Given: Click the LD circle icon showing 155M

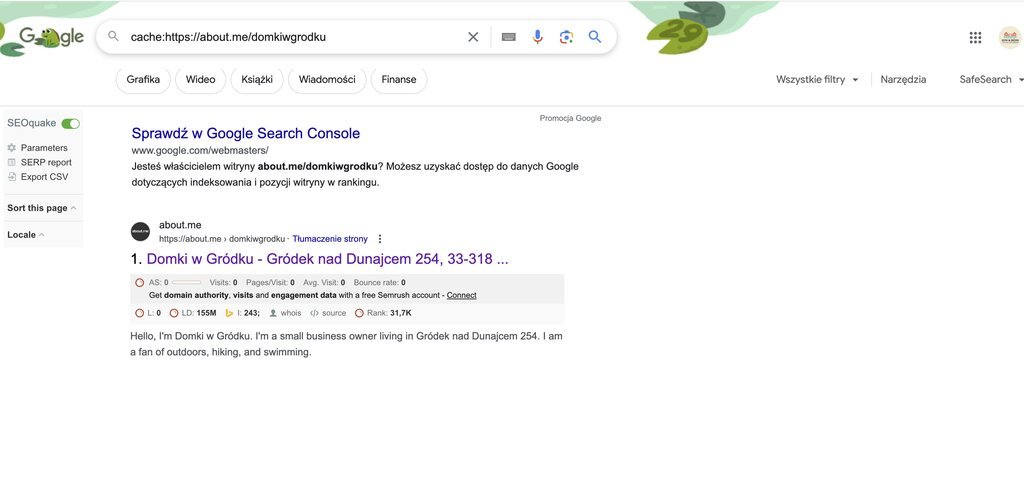Looking at the screenshot, I should [174, 313].
